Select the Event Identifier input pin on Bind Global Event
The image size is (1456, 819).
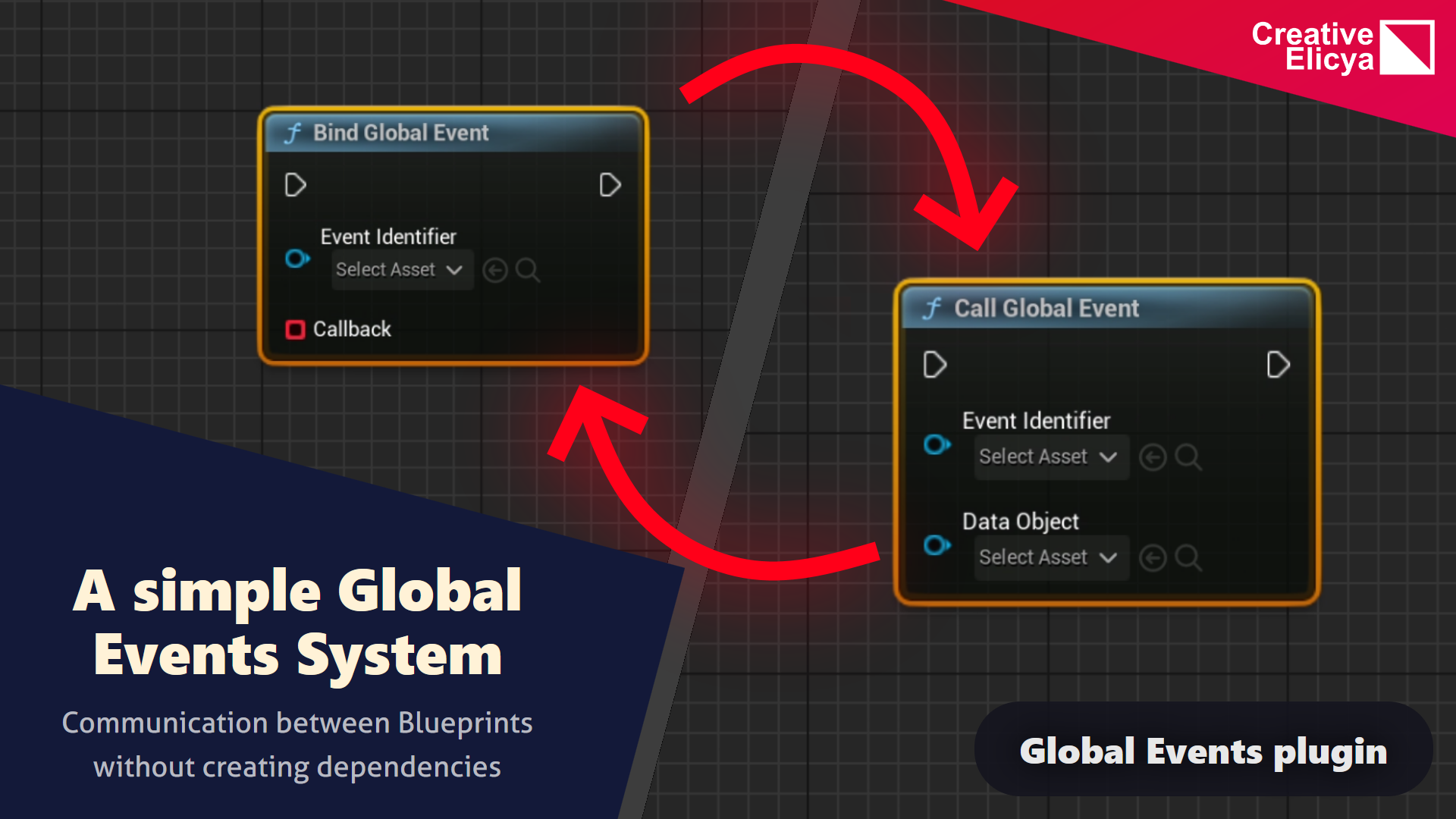click(297, 259)
